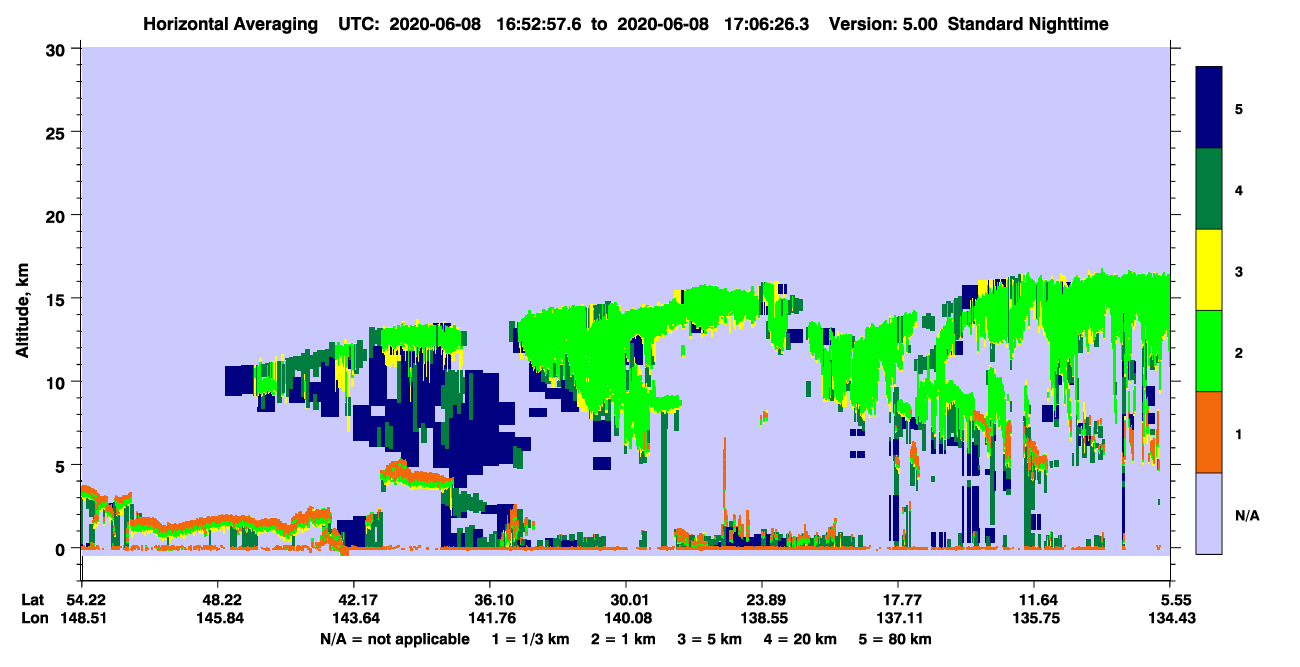Click the orange level 1 colorbar segment
1300x667 pixels.
click(1209, 432)
